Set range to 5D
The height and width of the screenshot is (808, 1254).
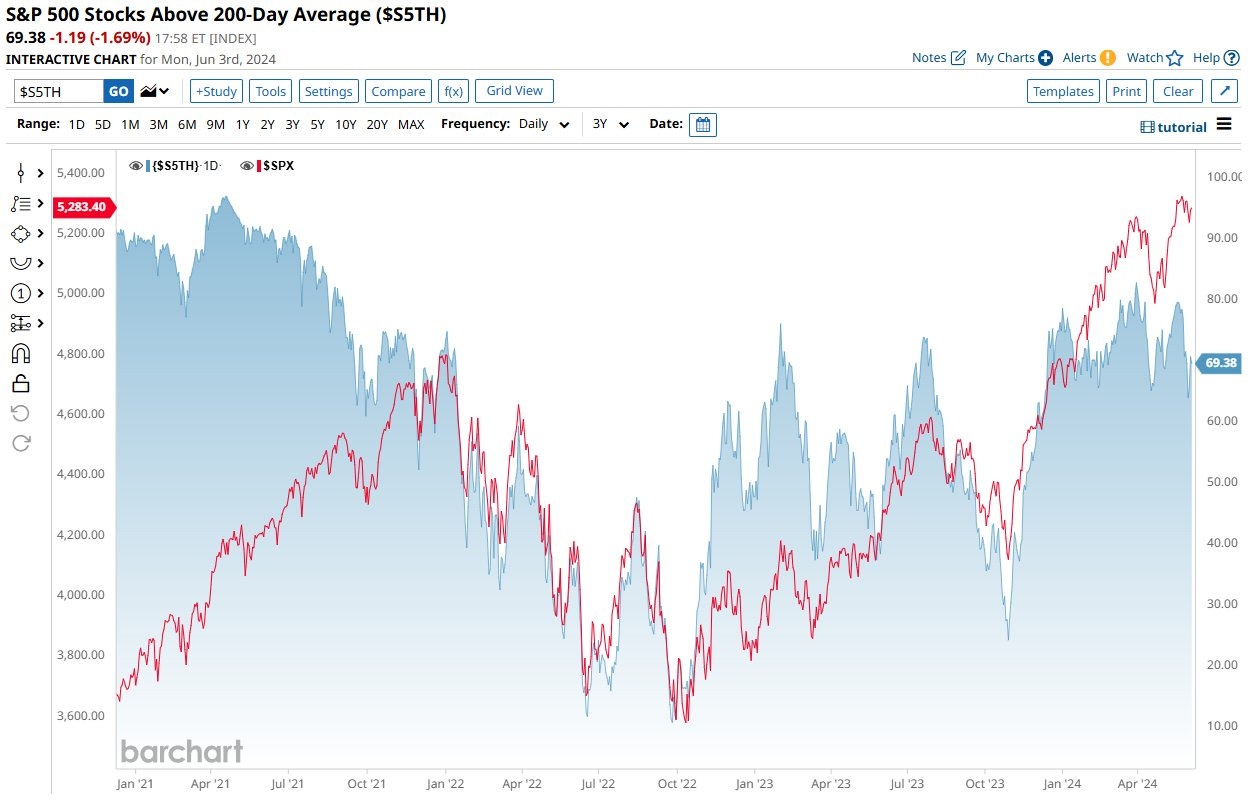[x=103, y=125]
